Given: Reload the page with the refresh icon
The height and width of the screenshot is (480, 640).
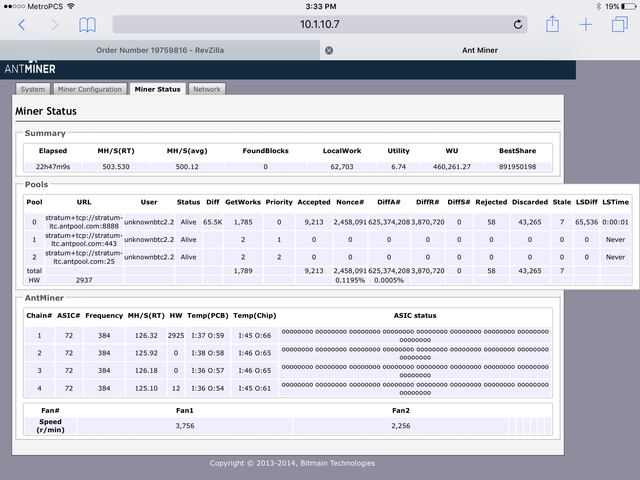Looking at the screenshot, I should pyautogui.click(x=518, y=24).
